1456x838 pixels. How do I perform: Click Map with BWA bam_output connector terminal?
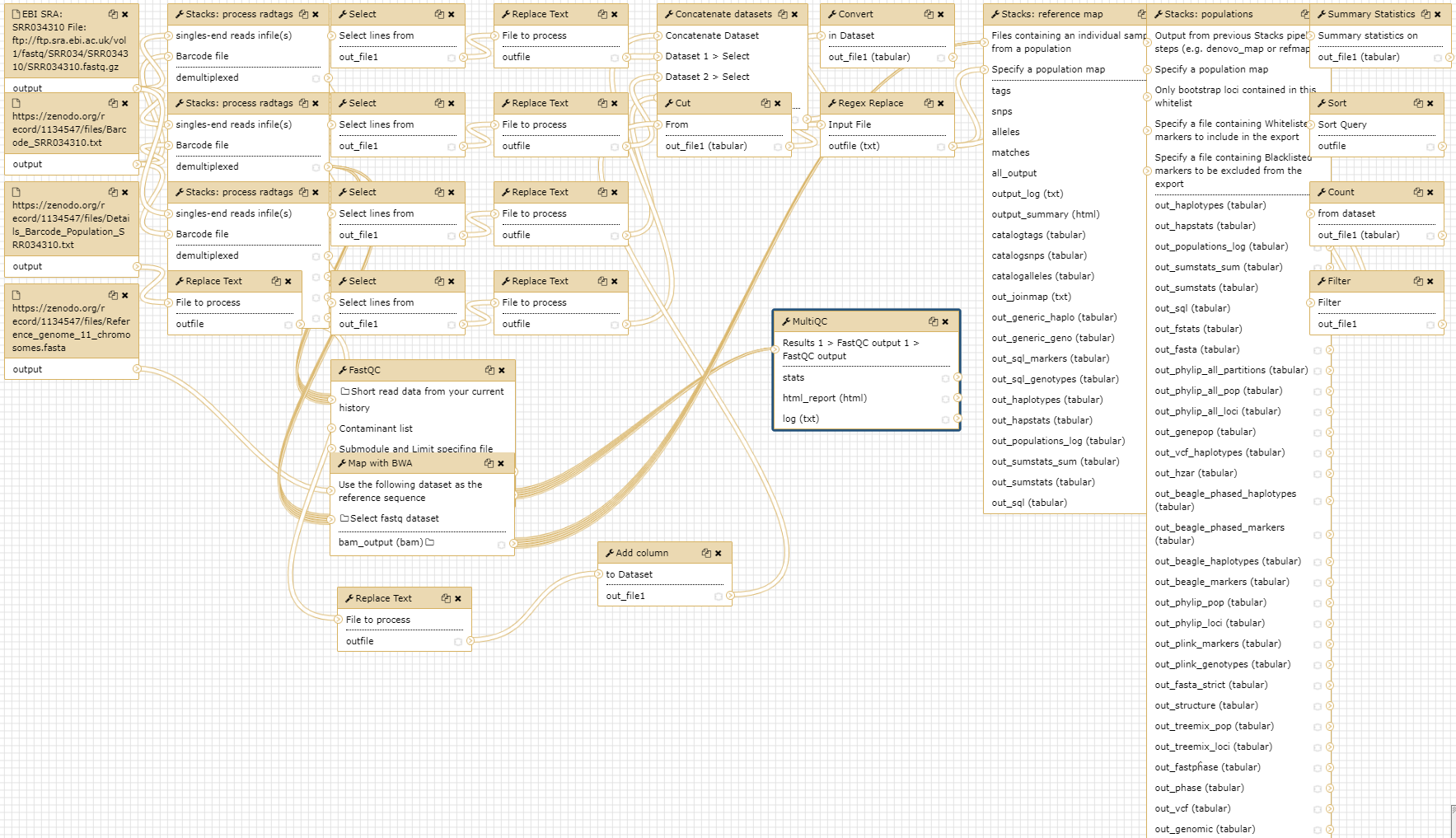[x=513, y=543]
